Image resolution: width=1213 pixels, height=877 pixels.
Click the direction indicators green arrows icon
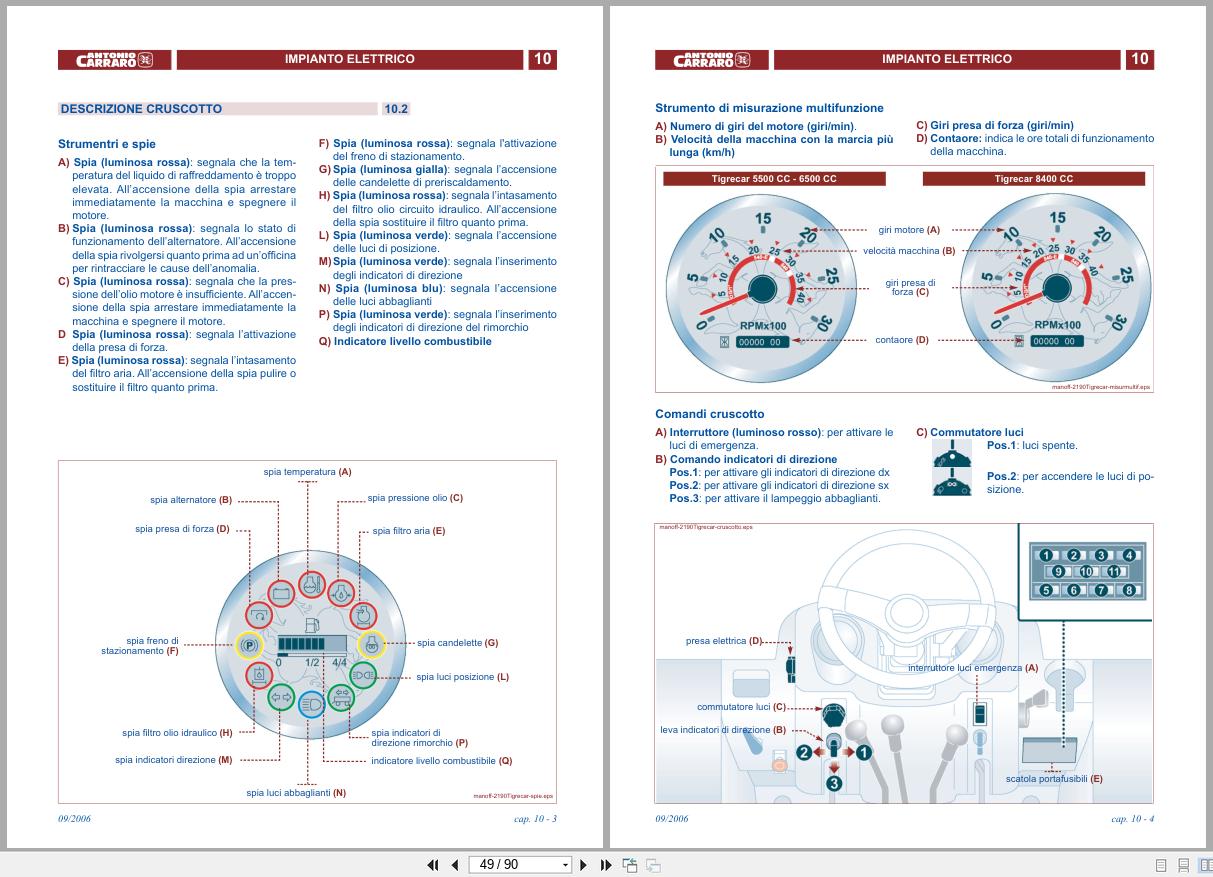click(281, 697)
